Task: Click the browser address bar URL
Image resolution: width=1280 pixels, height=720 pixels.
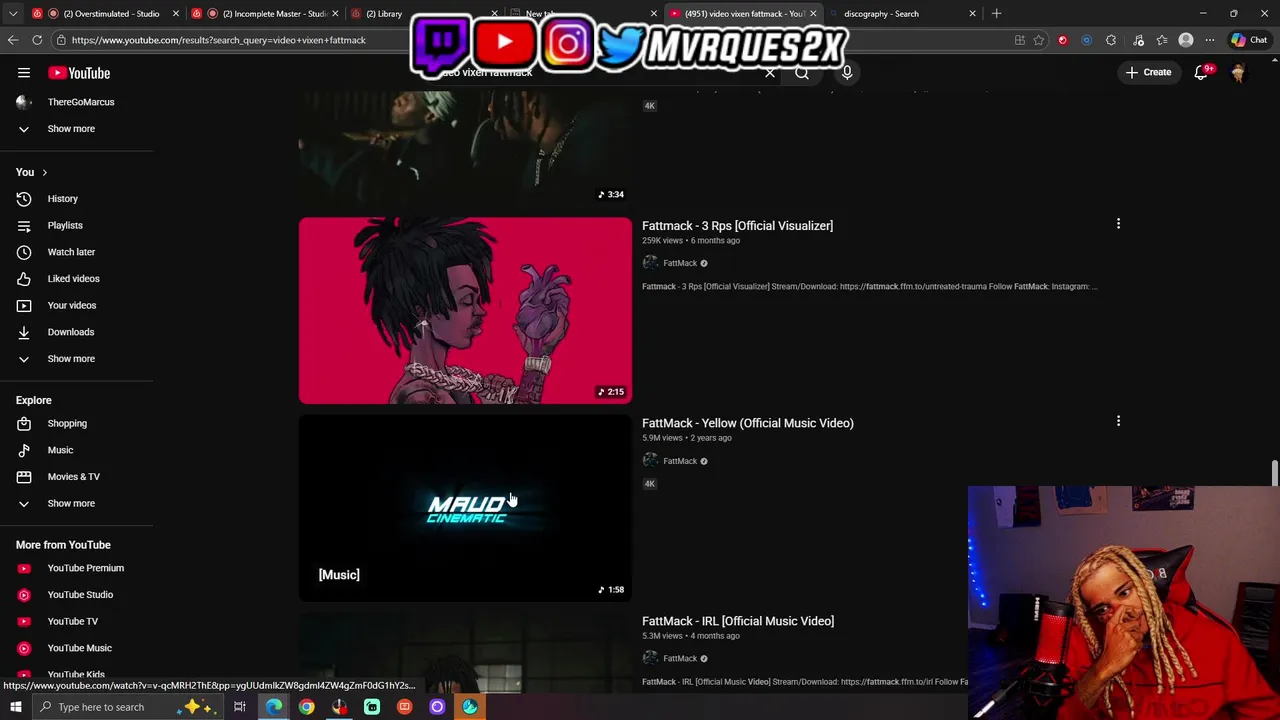Action: (x=218, y=40)
